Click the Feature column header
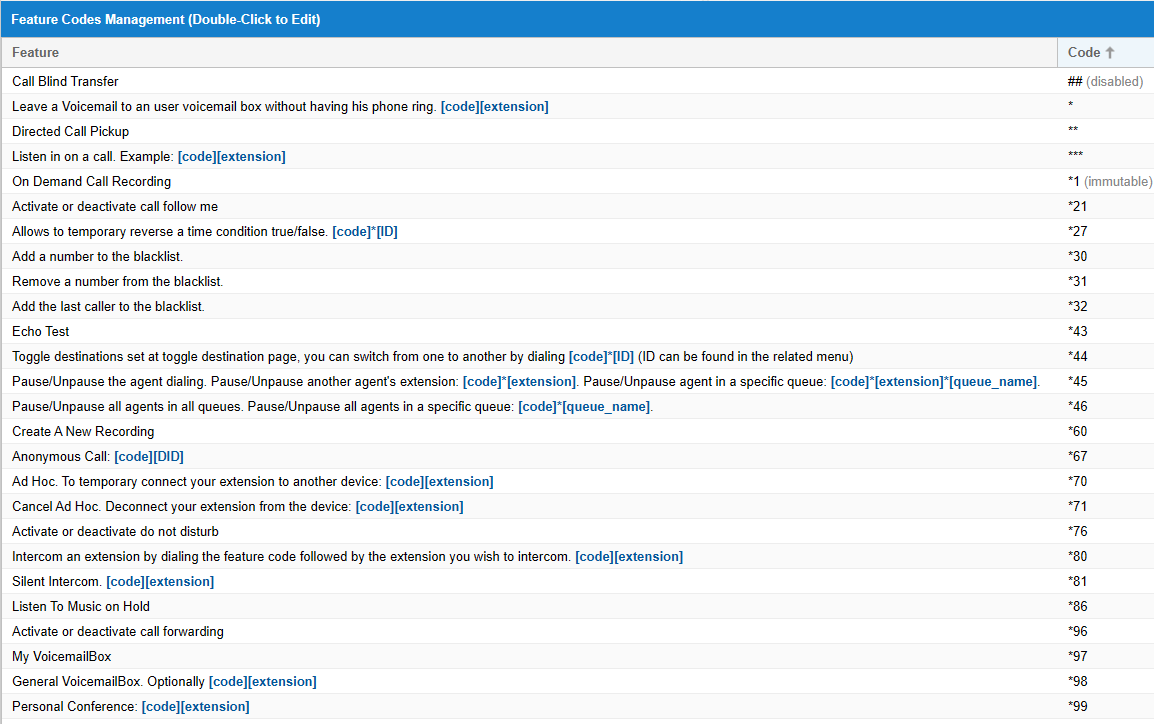The width and height of the screenshot is (1154, 724). (35, 52)
